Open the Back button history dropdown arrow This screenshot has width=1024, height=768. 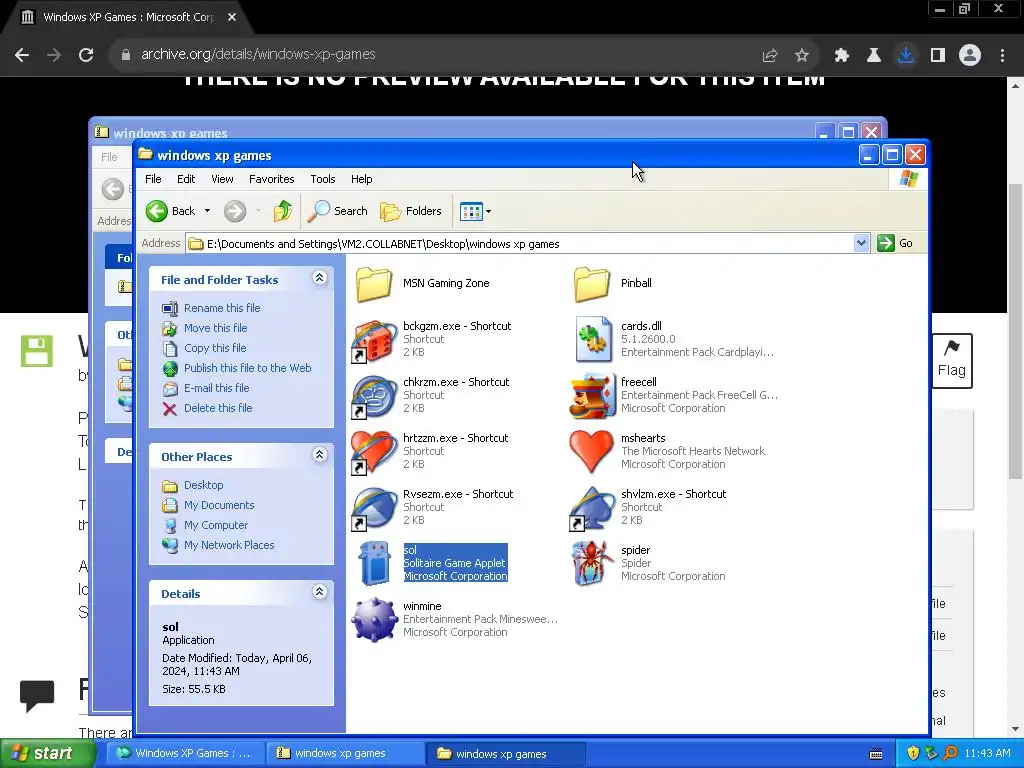click(207, 211)
